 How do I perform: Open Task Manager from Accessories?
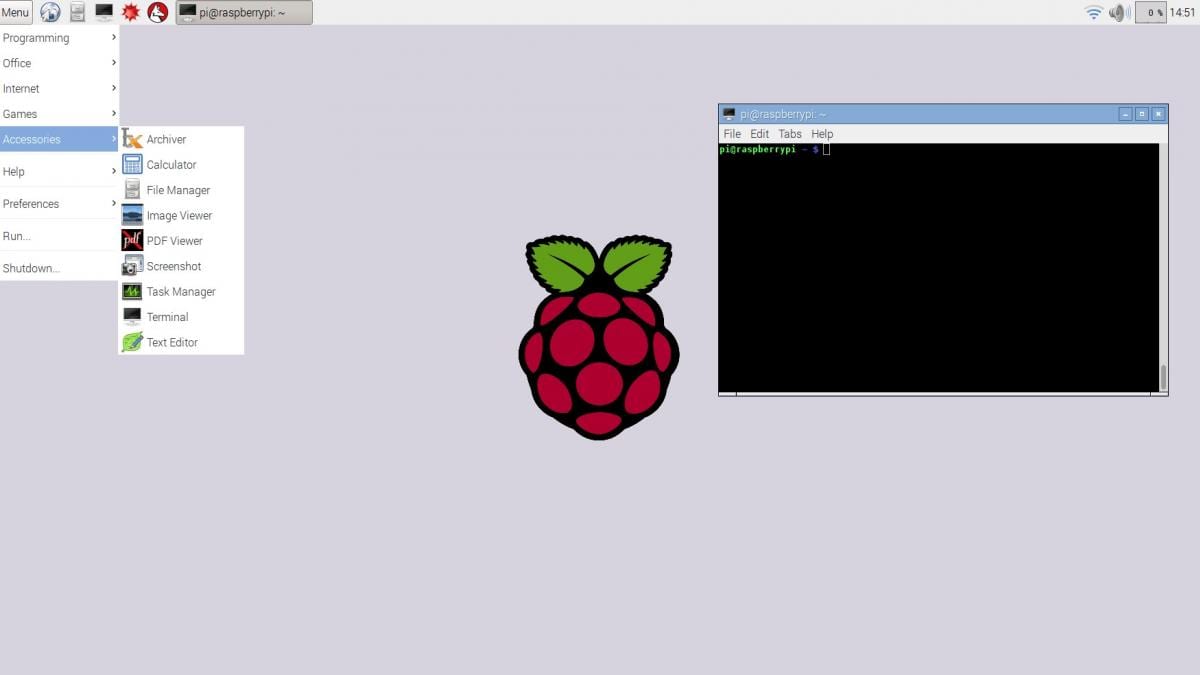point(181,291)
